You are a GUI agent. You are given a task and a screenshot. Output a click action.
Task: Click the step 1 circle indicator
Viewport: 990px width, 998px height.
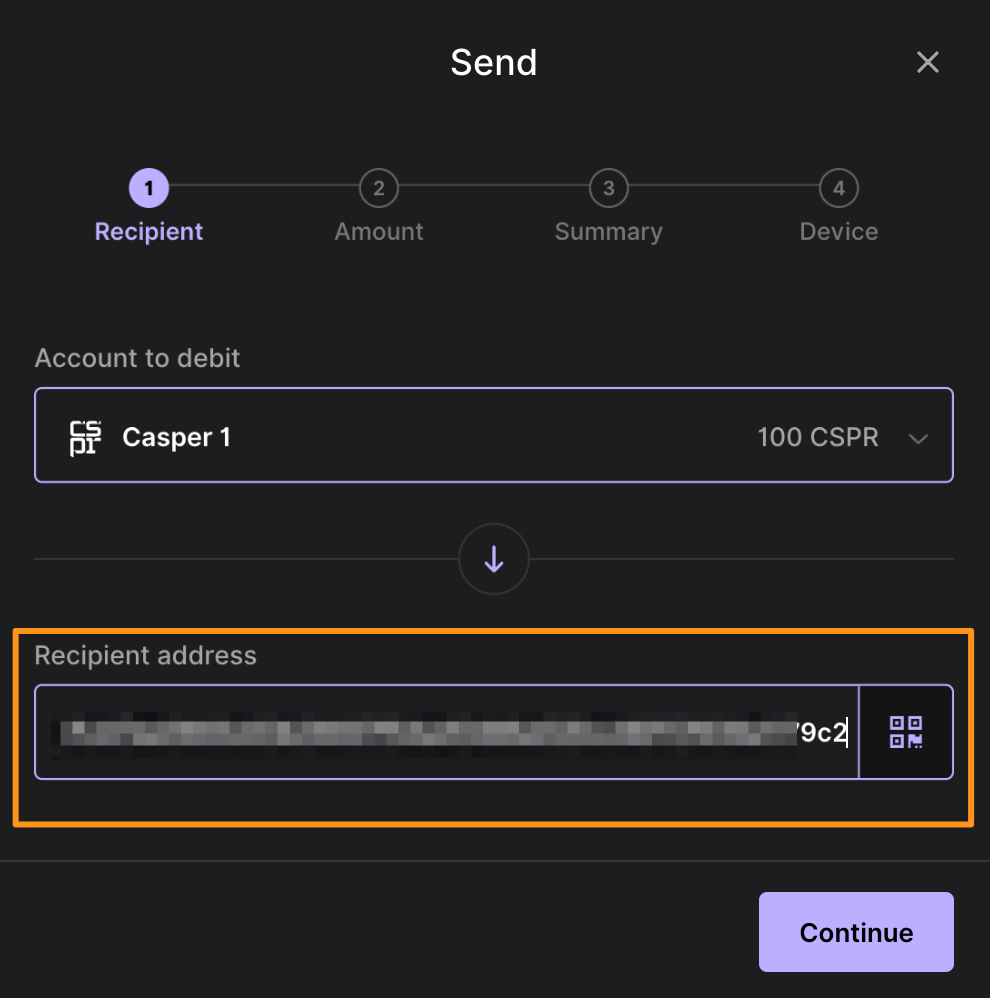tap(149, 188)
